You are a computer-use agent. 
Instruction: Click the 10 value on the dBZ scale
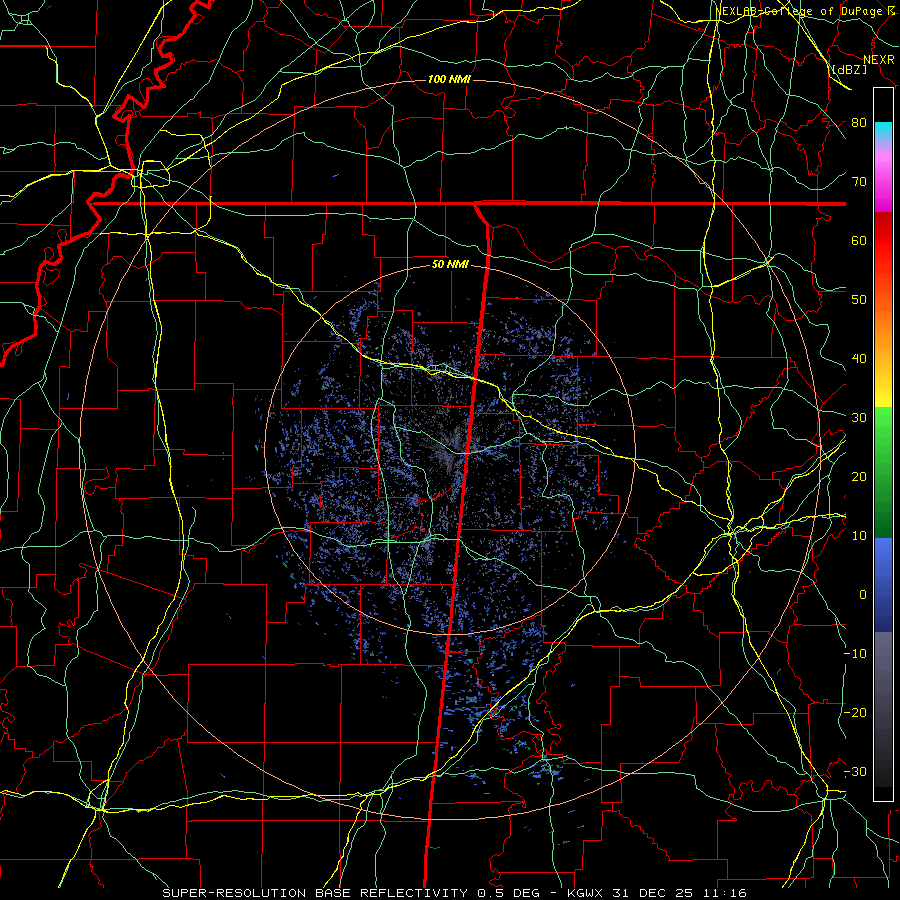859,536
